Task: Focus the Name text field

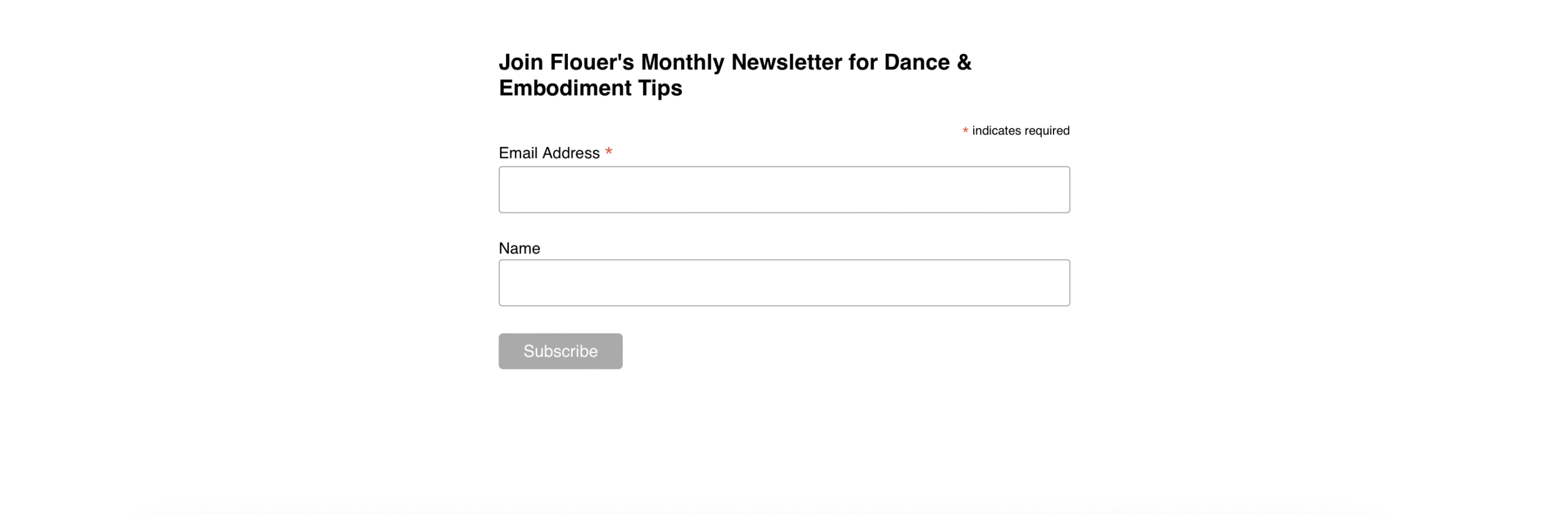Action: click(784, 283)
